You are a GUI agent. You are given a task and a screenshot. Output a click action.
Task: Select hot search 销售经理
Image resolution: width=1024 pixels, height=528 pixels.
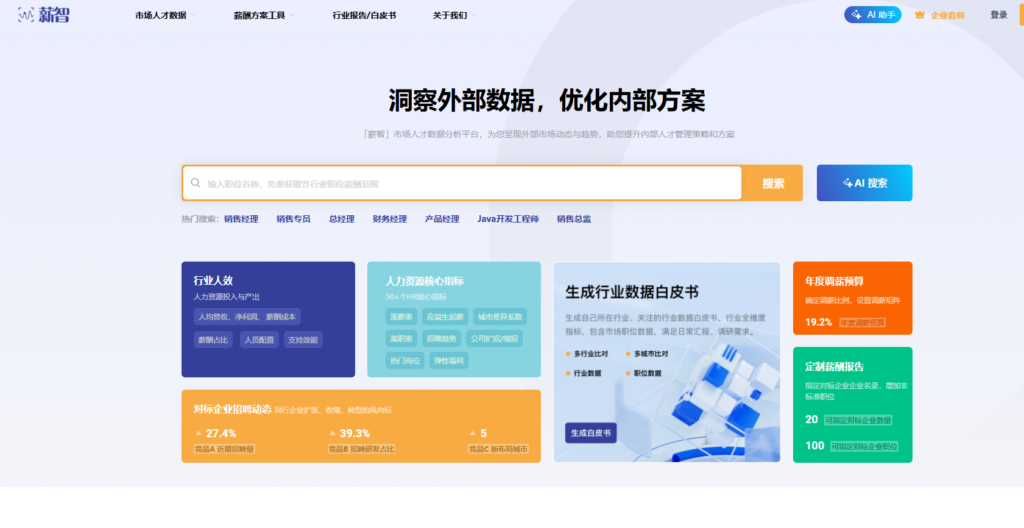pyautogui.click(x=241, y=219)
